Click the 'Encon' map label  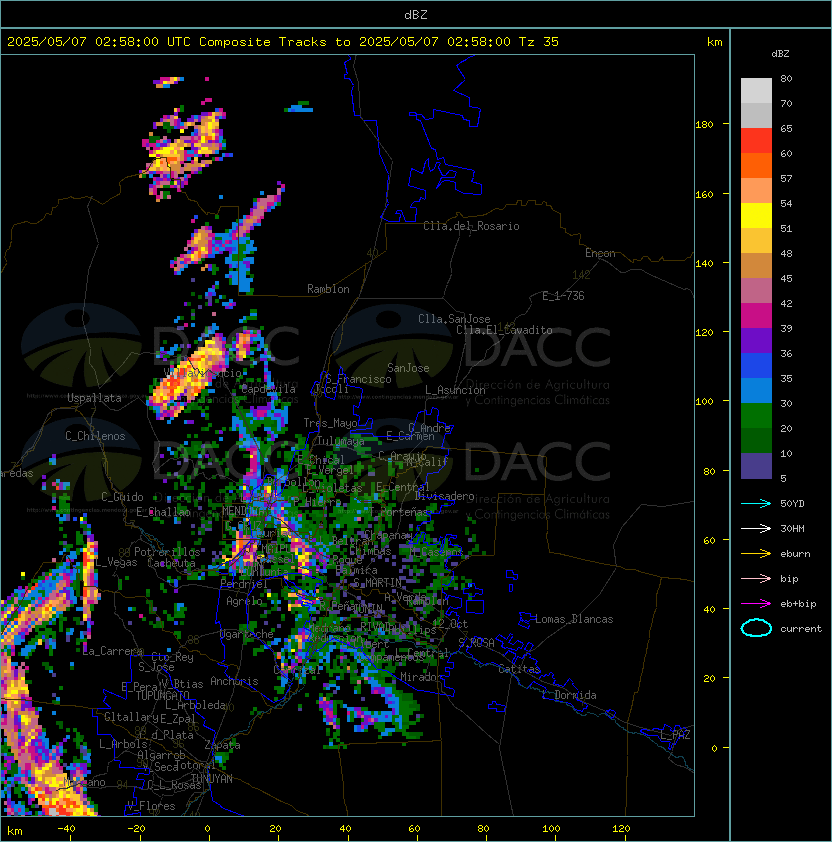coord(600,253)
